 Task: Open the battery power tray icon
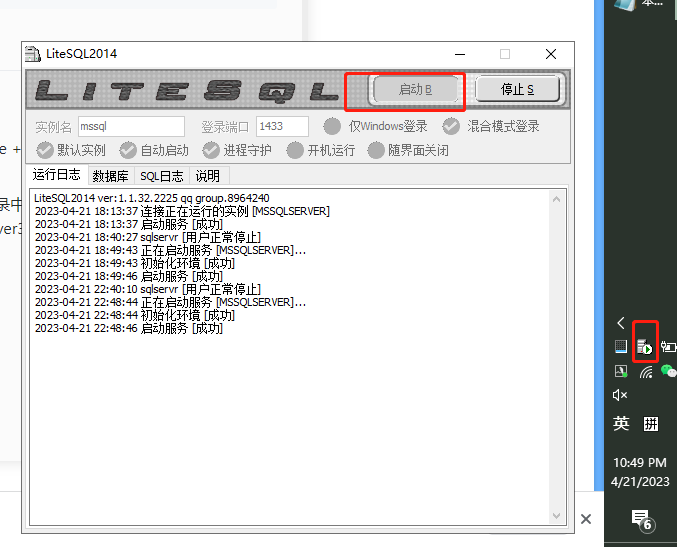click(x=668, y=347)
